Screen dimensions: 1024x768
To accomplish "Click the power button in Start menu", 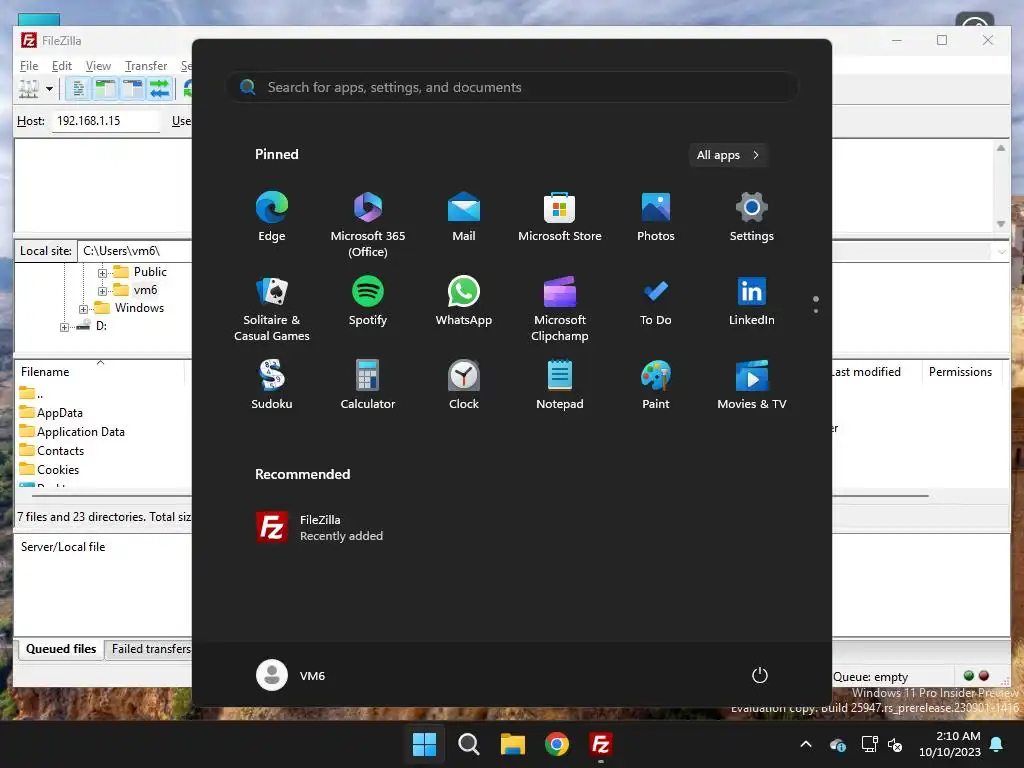I will pos(760,675).
